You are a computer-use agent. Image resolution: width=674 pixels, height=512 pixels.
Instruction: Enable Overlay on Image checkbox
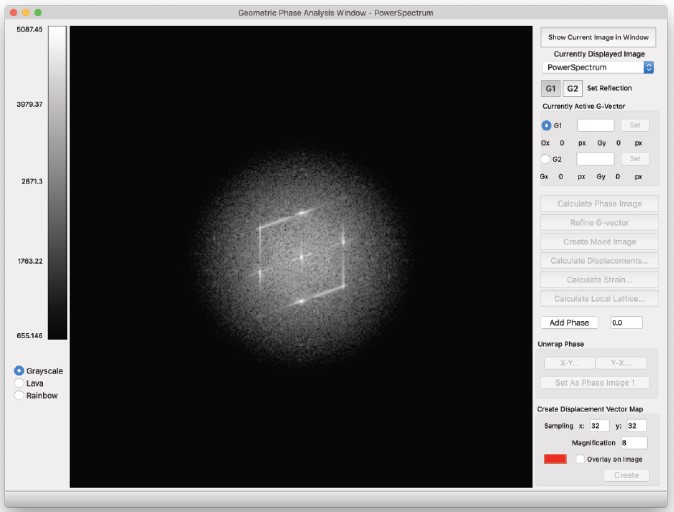(580, 458)
